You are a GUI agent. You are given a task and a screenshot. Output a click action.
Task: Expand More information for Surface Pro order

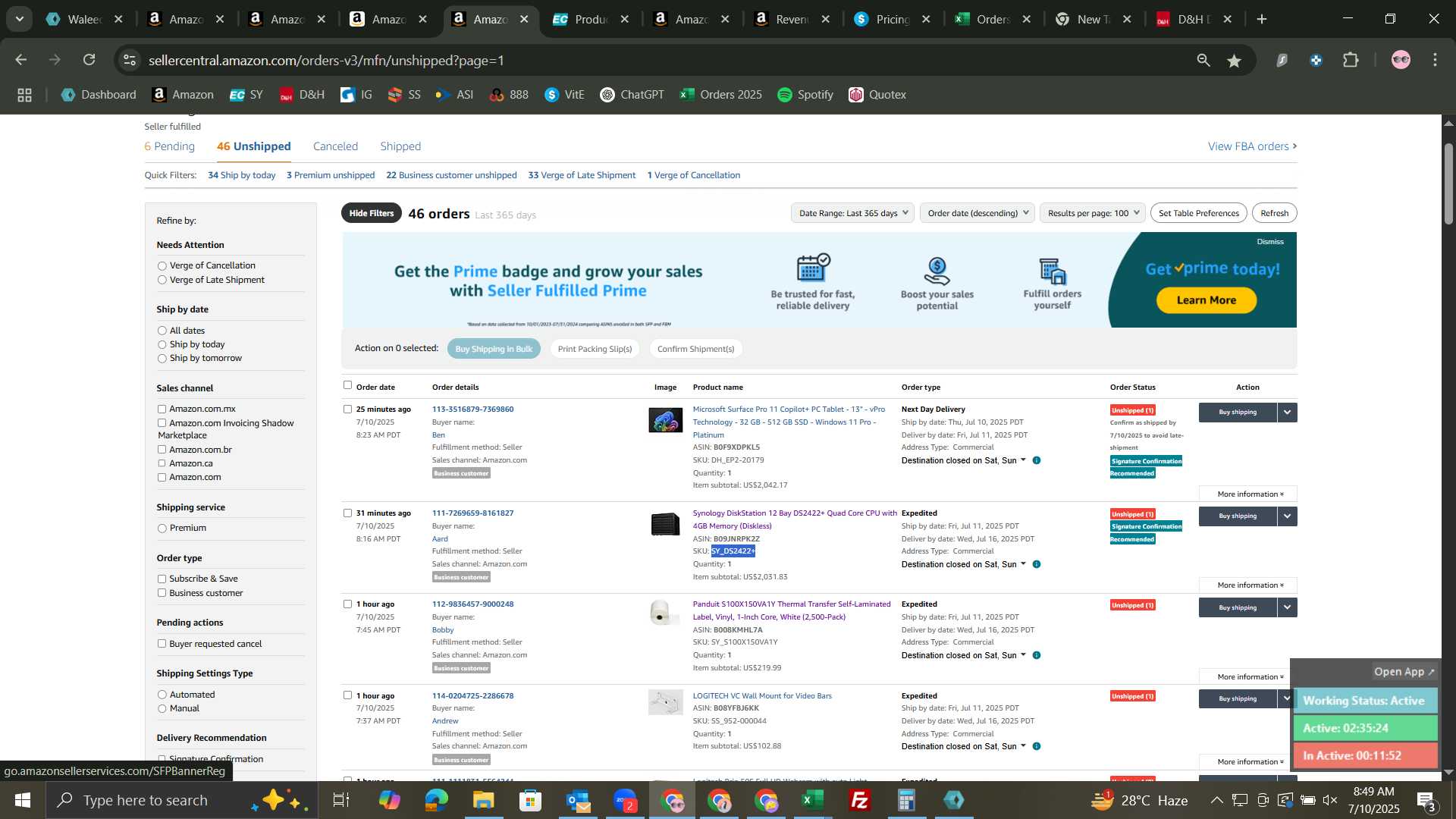[x=1248, y=494]
